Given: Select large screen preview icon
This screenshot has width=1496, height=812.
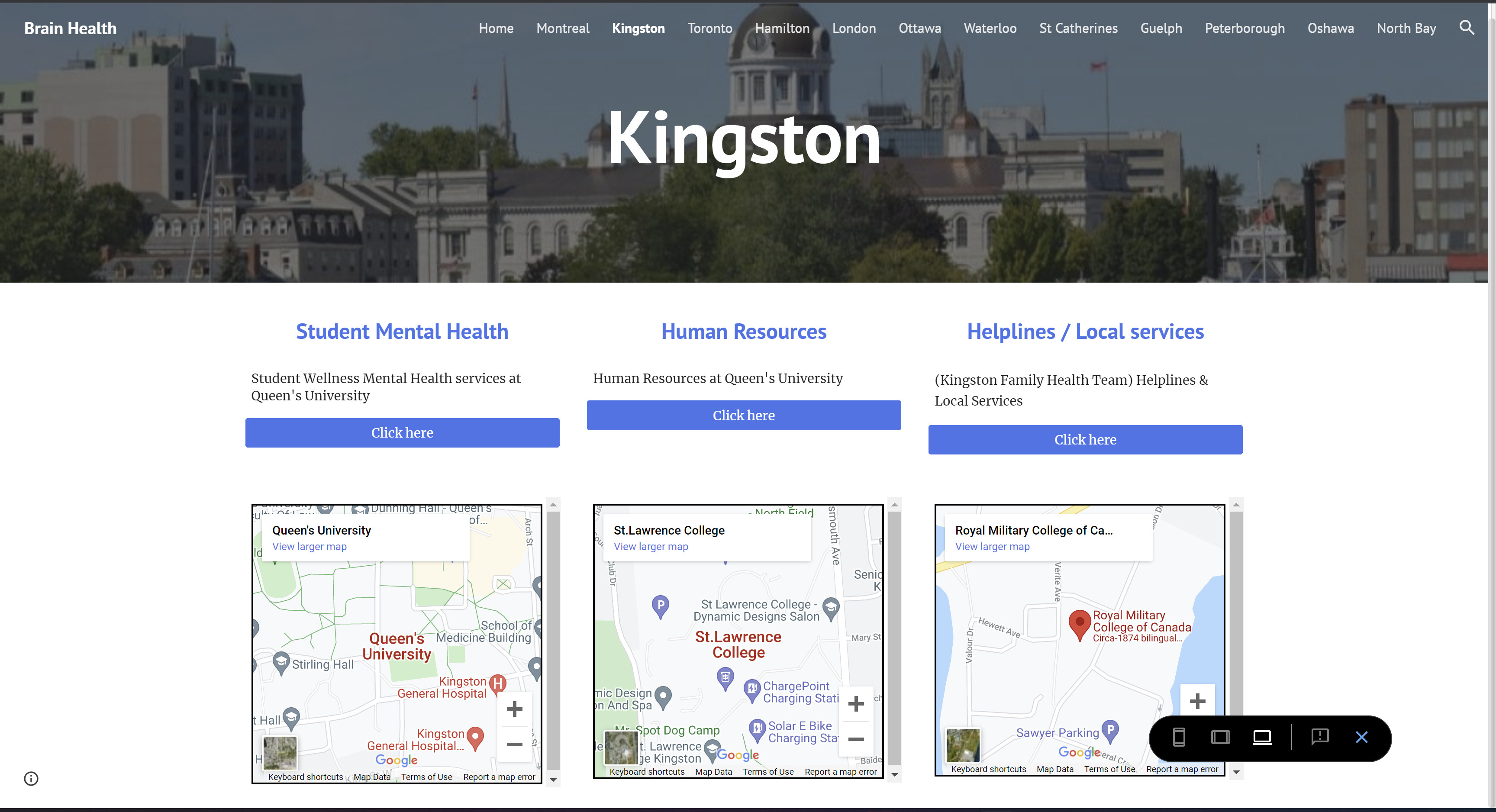Looking at the screenshot, I should click(1261, 737).
